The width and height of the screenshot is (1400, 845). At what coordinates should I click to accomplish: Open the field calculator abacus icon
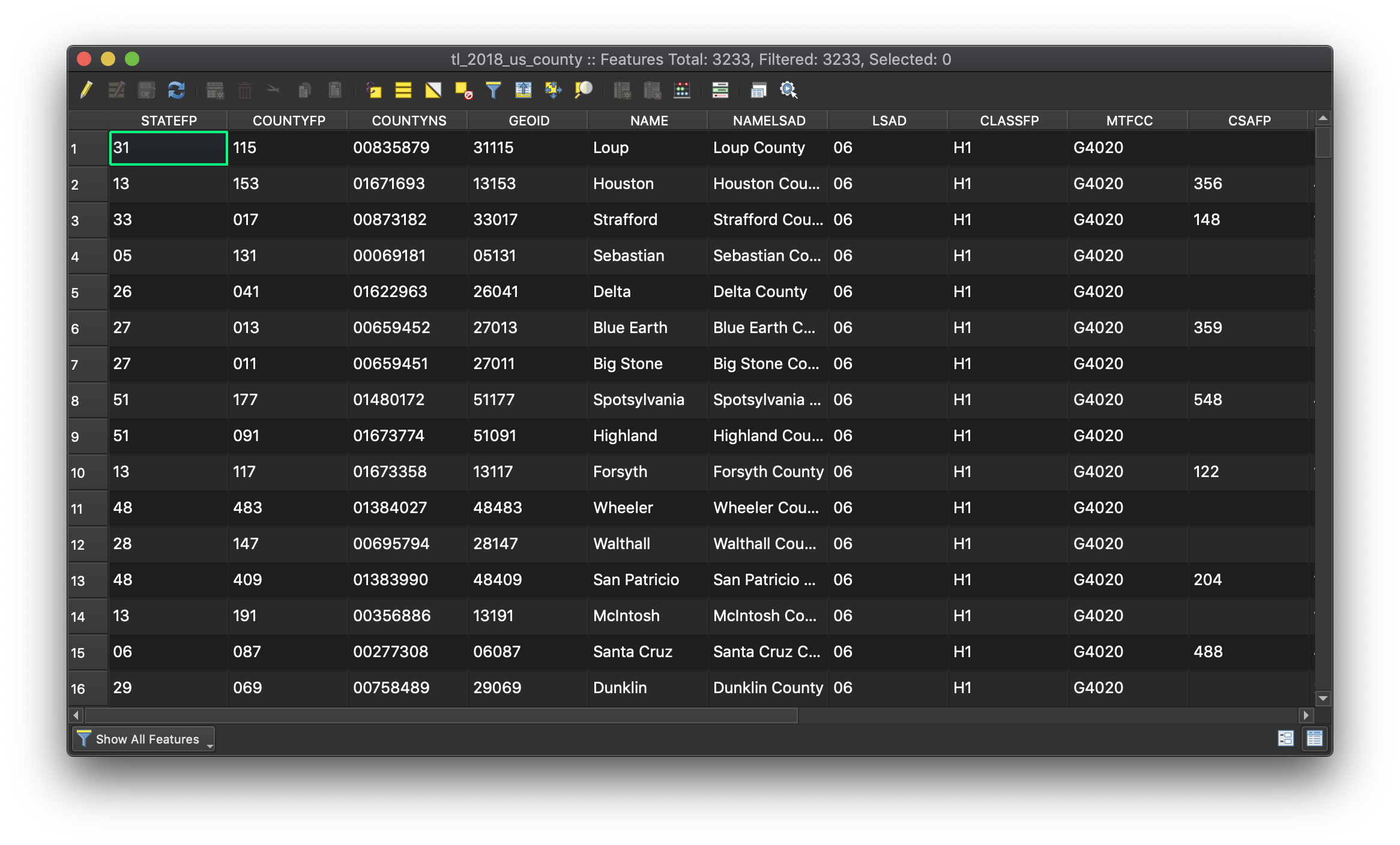coord(682,91)
